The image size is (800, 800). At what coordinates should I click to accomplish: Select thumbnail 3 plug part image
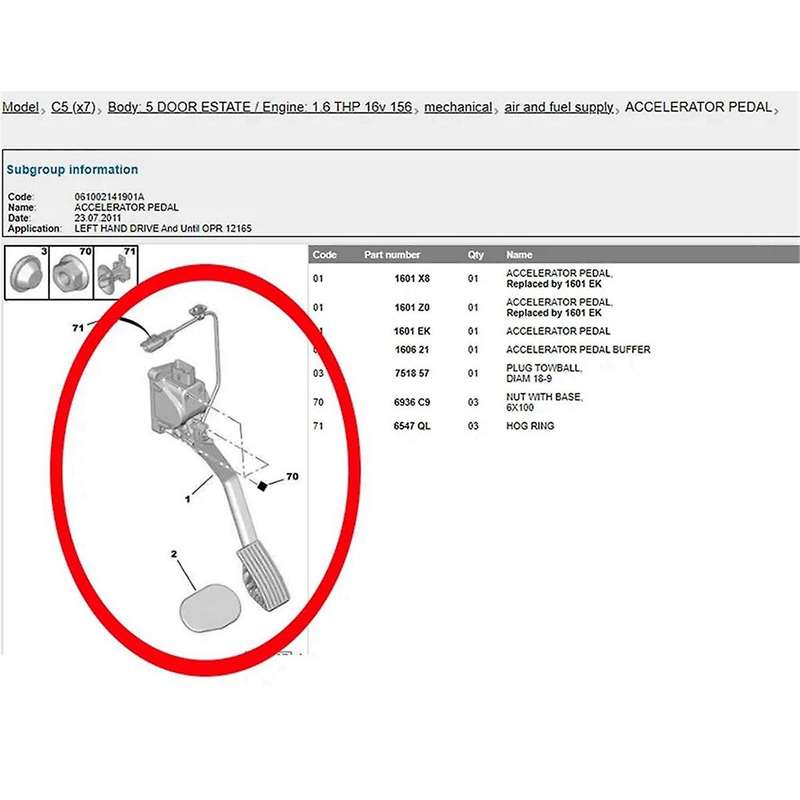27,272
